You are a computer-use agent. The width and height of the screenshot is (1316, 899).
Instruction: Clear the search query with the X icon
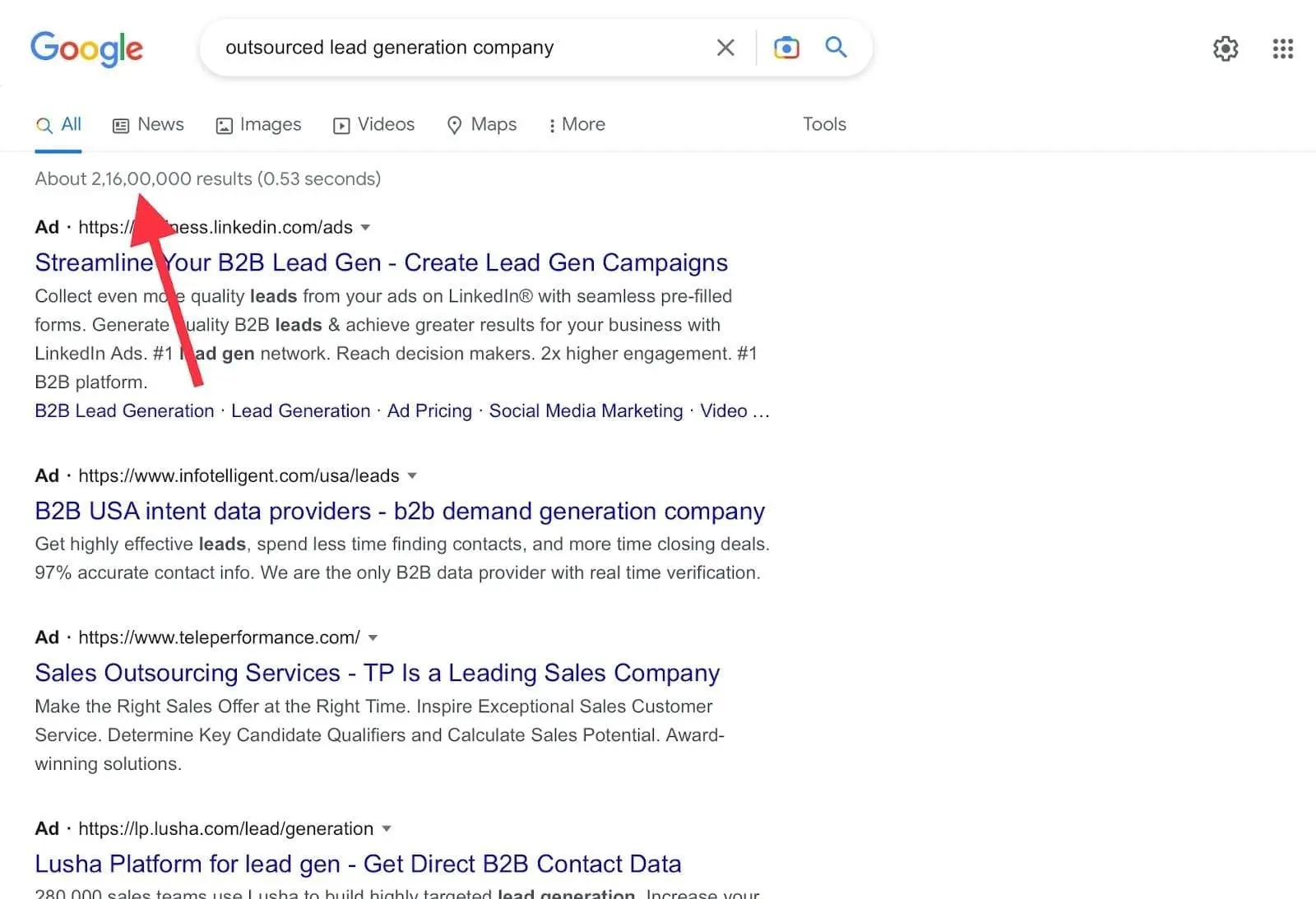tap(725, 48)
